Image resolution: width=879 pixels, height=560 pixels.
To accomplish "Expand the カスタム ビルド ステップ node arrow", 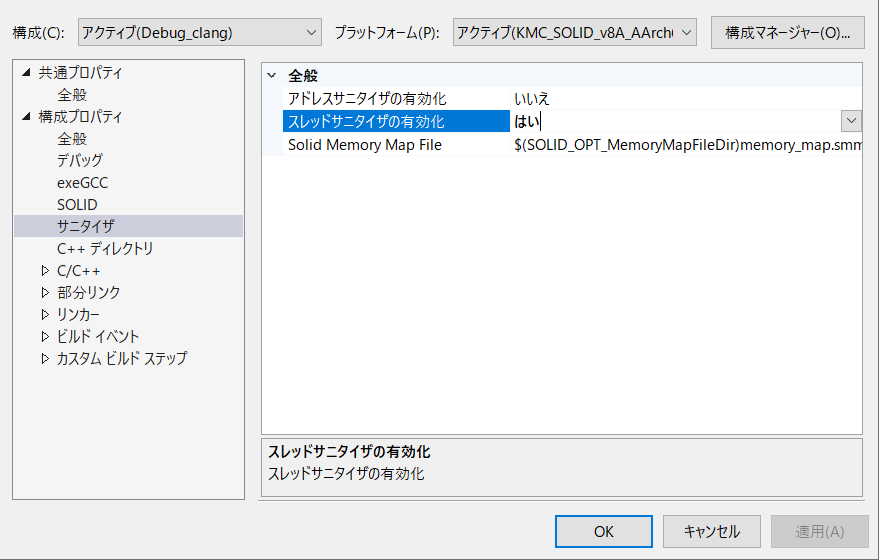I will tap(45, 359).
